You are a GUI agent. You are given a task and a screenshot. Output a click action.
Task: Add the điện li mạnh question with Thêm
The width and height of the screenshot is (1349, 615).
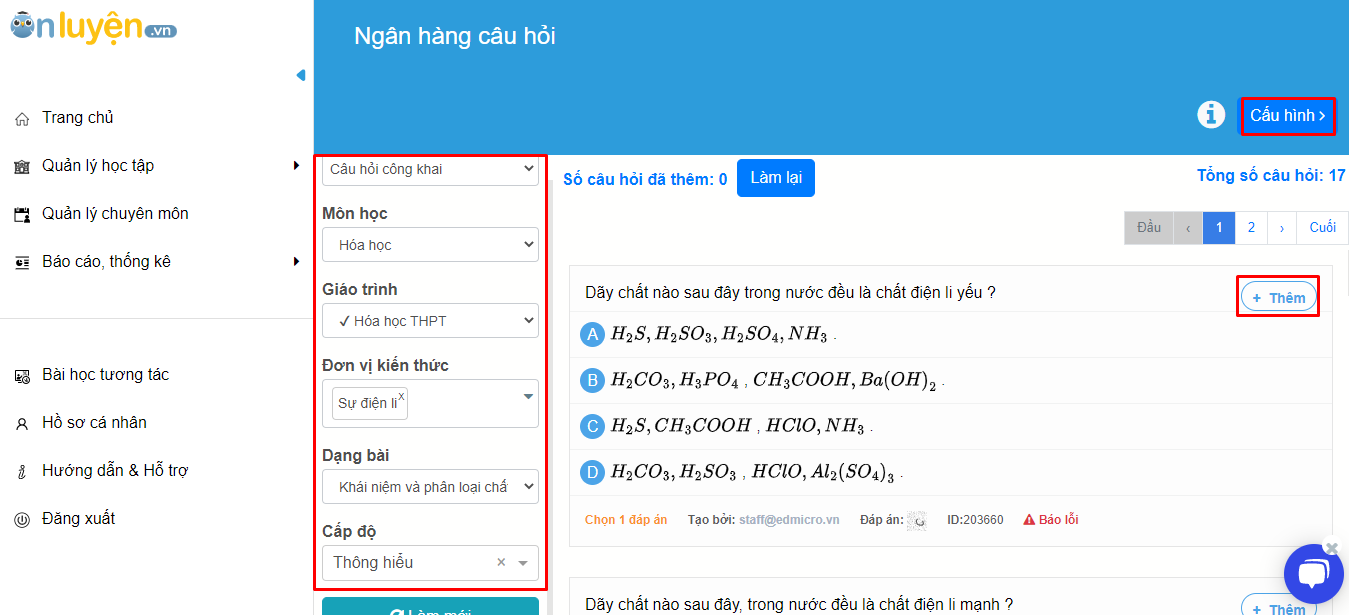coord(1279,607)
